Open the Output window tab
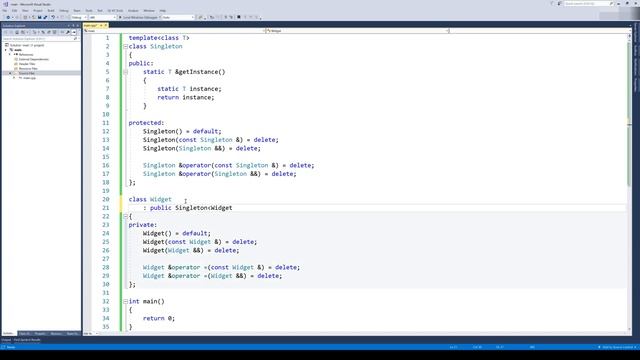The image size is (640, 360). pyautogui.click(x=6, y=340)
